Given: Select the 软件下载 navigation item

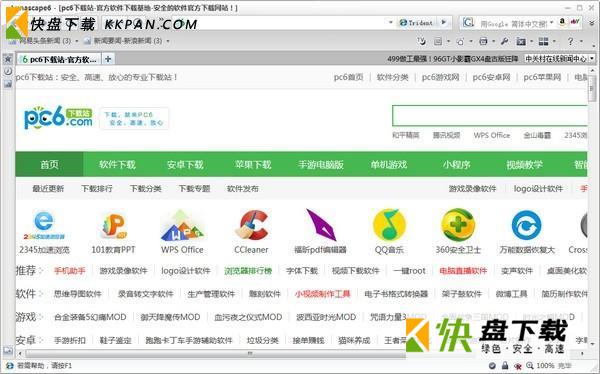Looking at the screenshot, I should click(x=117, y=165).
